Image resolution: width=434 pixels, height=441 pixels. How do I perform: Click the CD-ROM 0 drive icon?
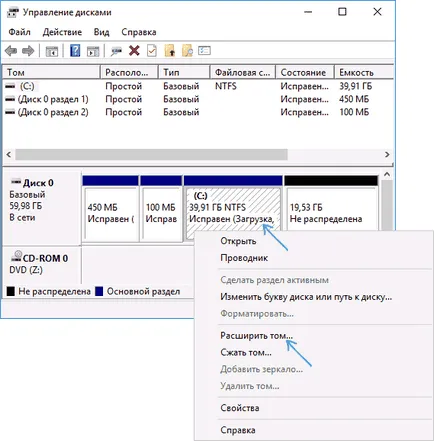16,256
